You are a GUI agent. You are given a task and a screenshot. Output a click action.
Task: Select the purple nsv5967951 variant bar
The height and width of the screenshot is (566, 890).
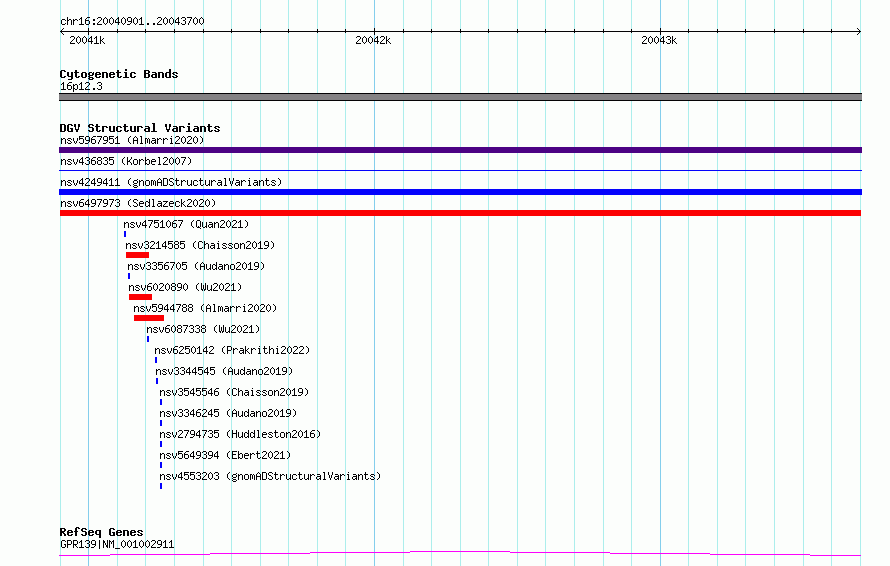[x=460, y=150]
